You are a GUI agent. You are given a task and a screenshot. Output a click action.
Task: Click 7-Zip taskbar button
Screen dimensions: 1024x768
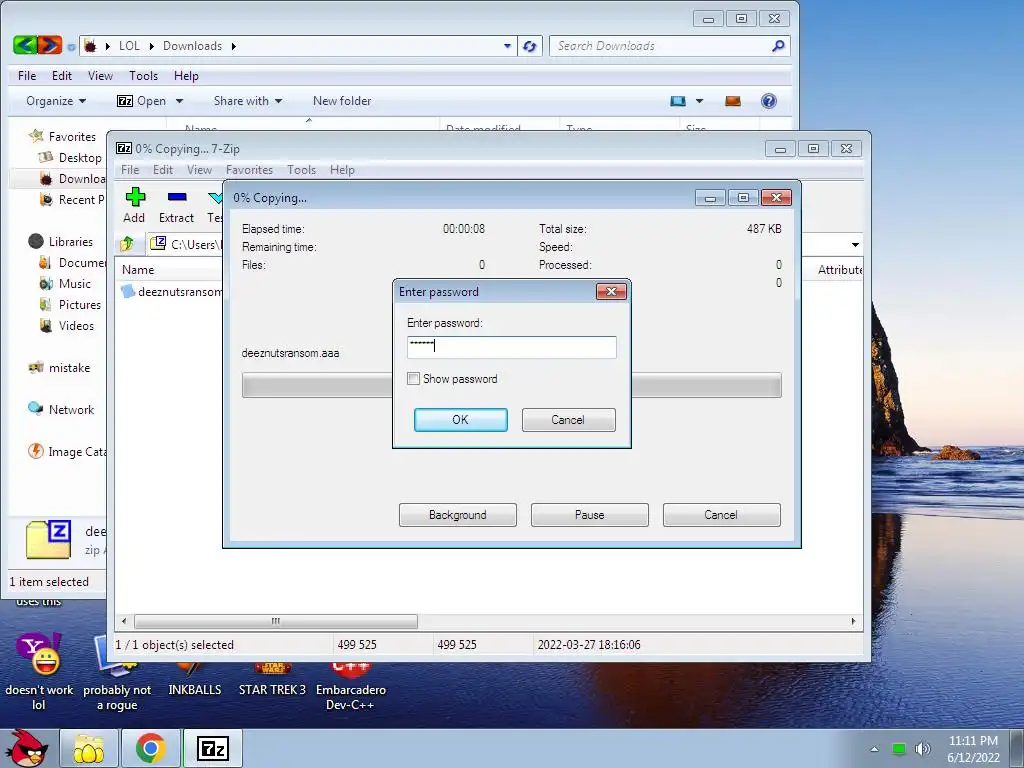(213, 748)
